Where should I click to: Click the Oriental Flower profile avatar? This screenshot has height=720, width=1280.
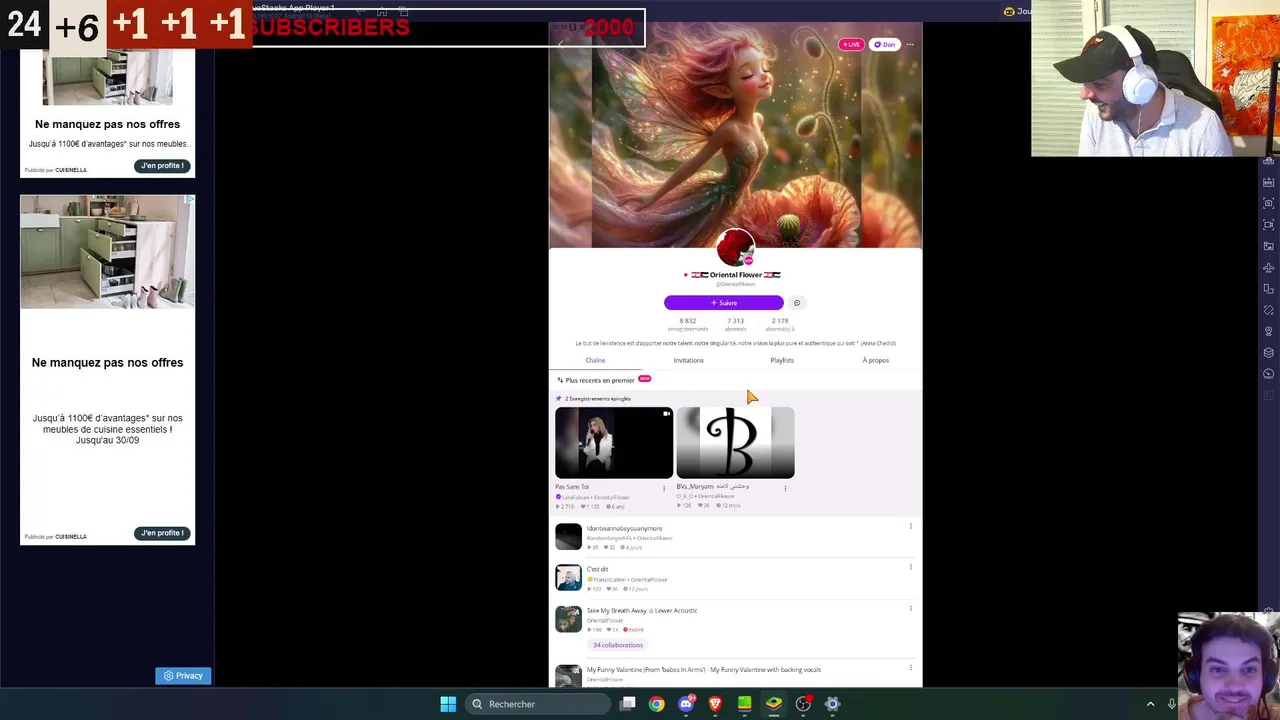735,247
